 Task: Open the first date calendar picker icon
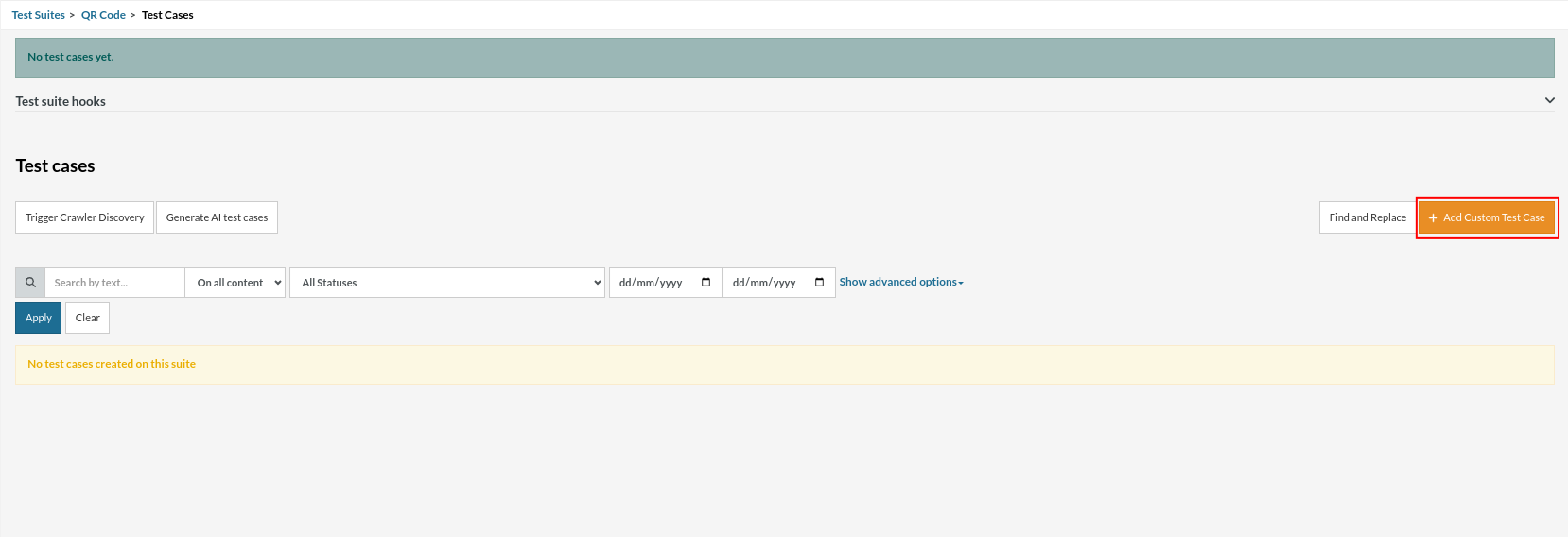[706, 283]
